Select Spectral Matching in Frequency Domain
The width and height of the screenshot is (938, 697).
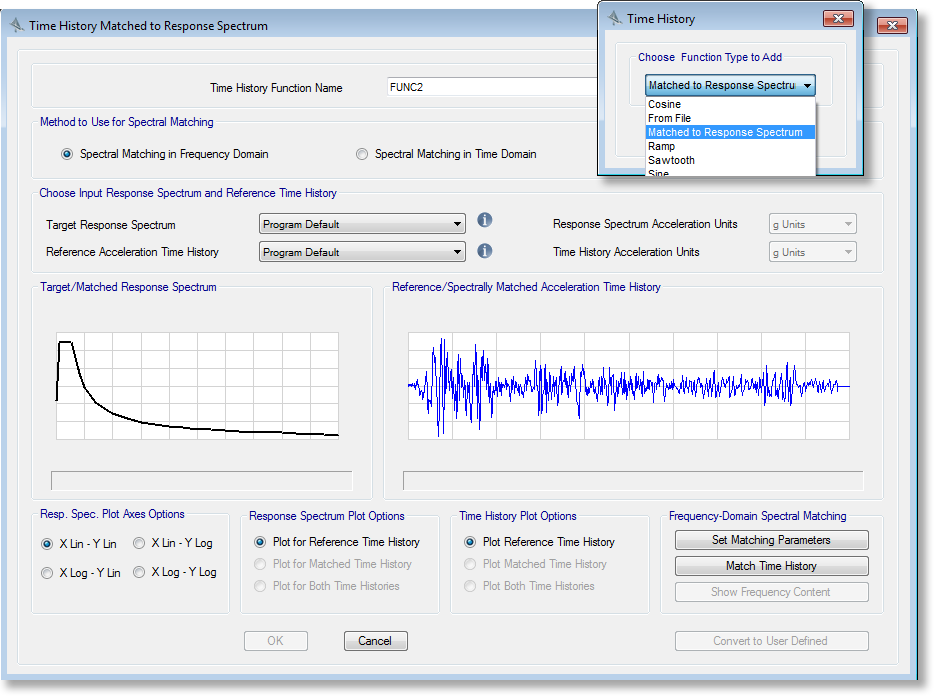click(67, 154)
